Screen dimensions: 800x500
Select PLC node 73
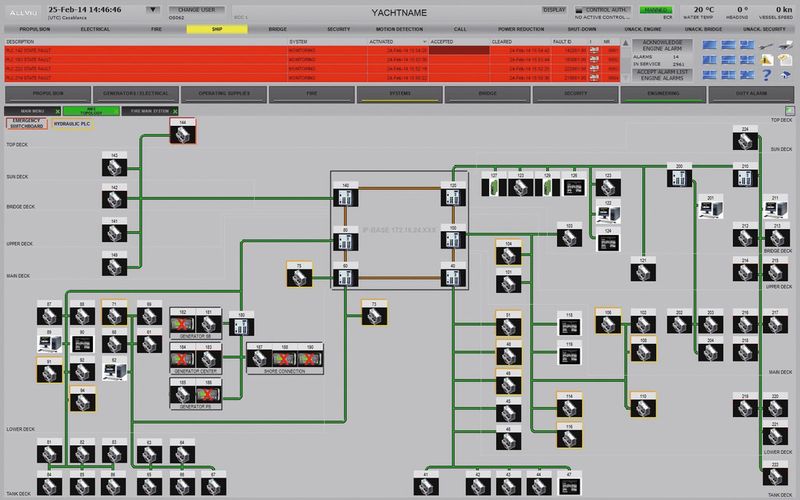click(x=374, y=313)
